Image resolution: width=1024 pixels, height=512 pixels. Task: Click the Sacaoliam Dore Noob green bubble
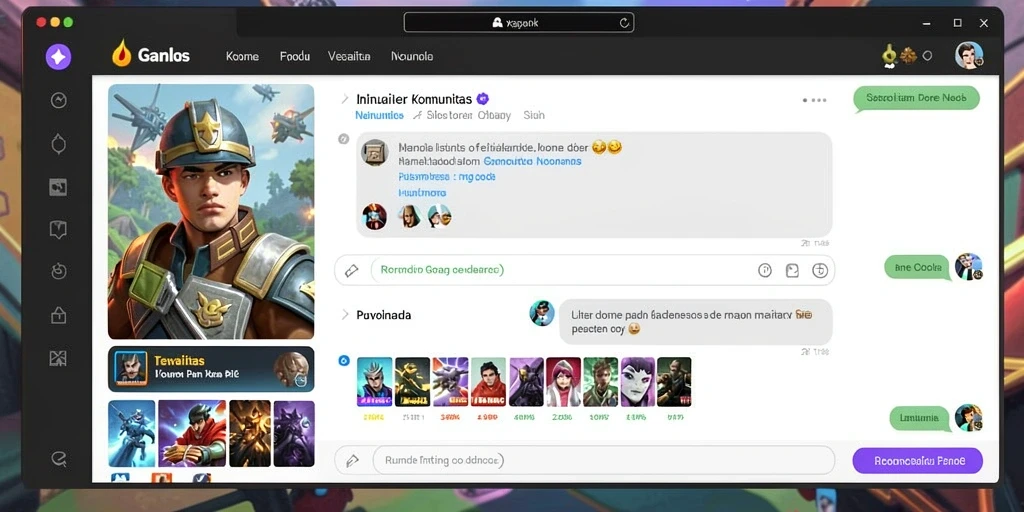pos(917,99)
